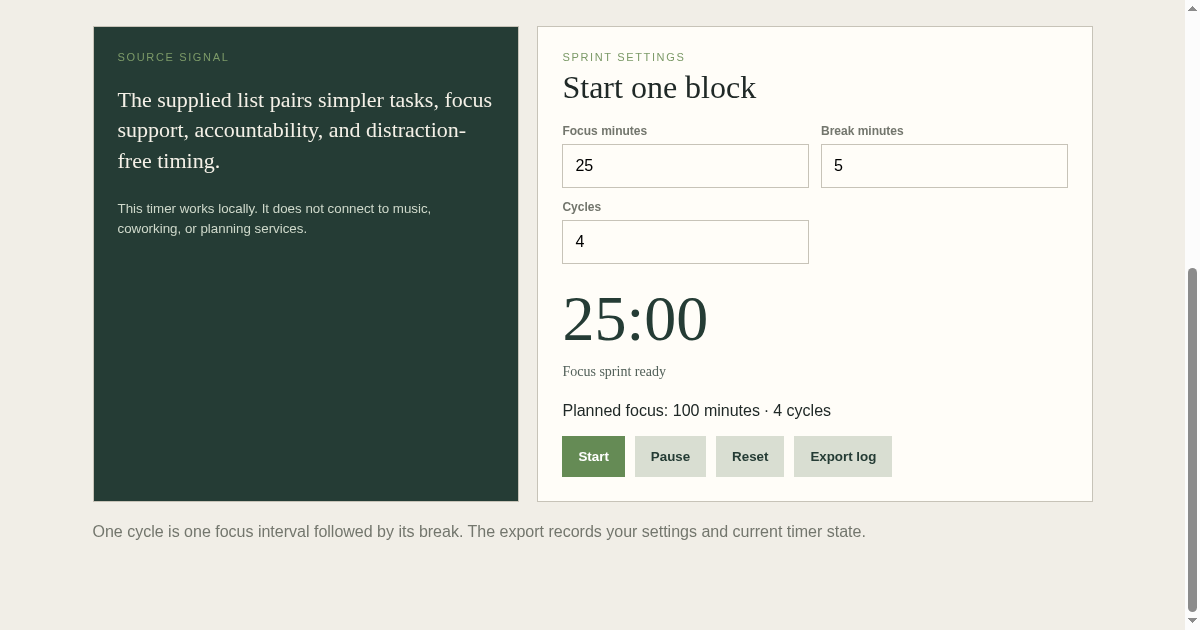Click the scrollbar up arrow
This screenshot has height=630, width=1200.
1192,8
